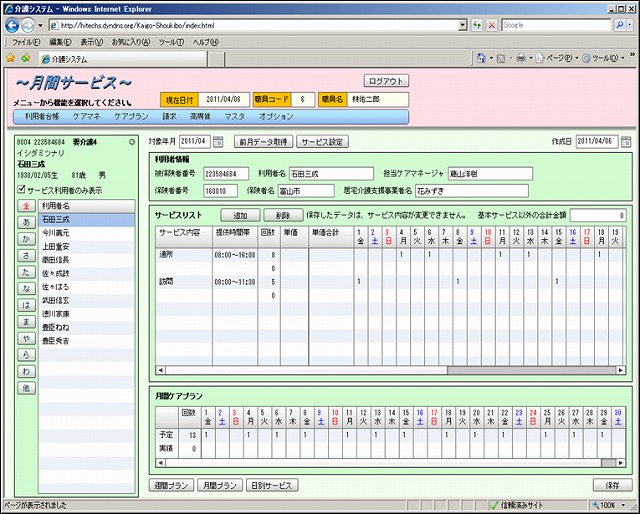Click the IE favorites star icon
The height and width of the screenshot is (514, 640).
tap(10, 59)
